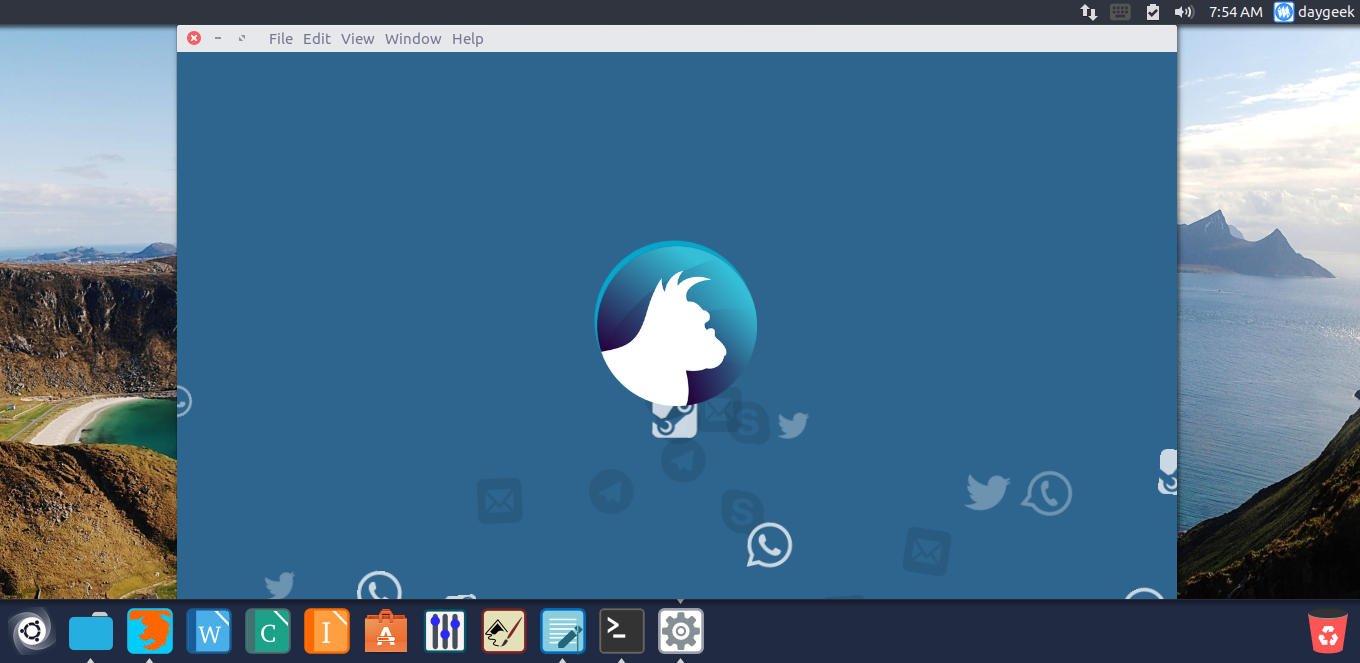Open the Terminal from the dock
Viewport: 1360px width, 663px height.
click(622, 632)
